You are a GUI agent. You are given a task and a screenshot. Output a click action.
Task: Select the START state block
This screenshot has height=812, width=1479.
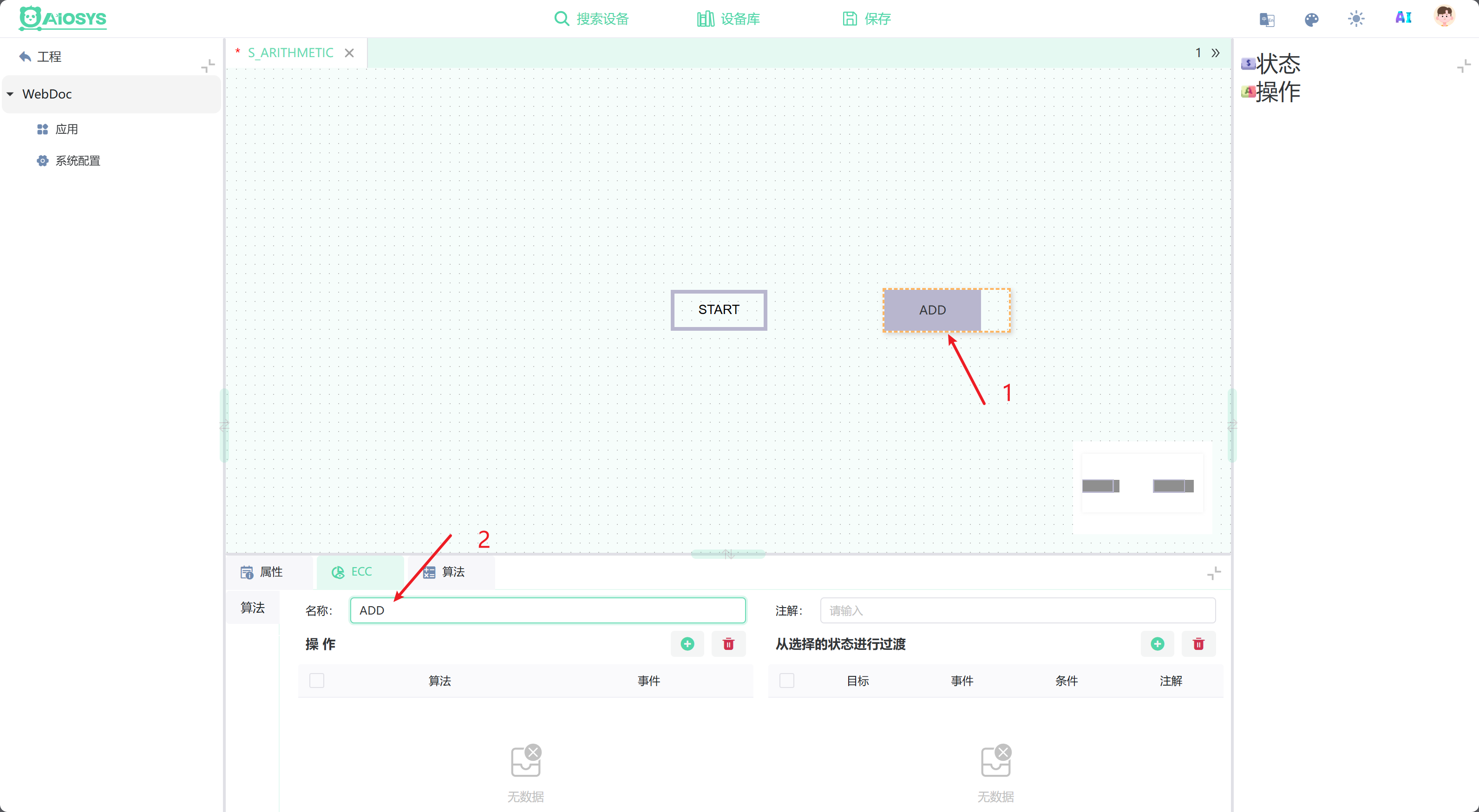[x=718, y=309]
